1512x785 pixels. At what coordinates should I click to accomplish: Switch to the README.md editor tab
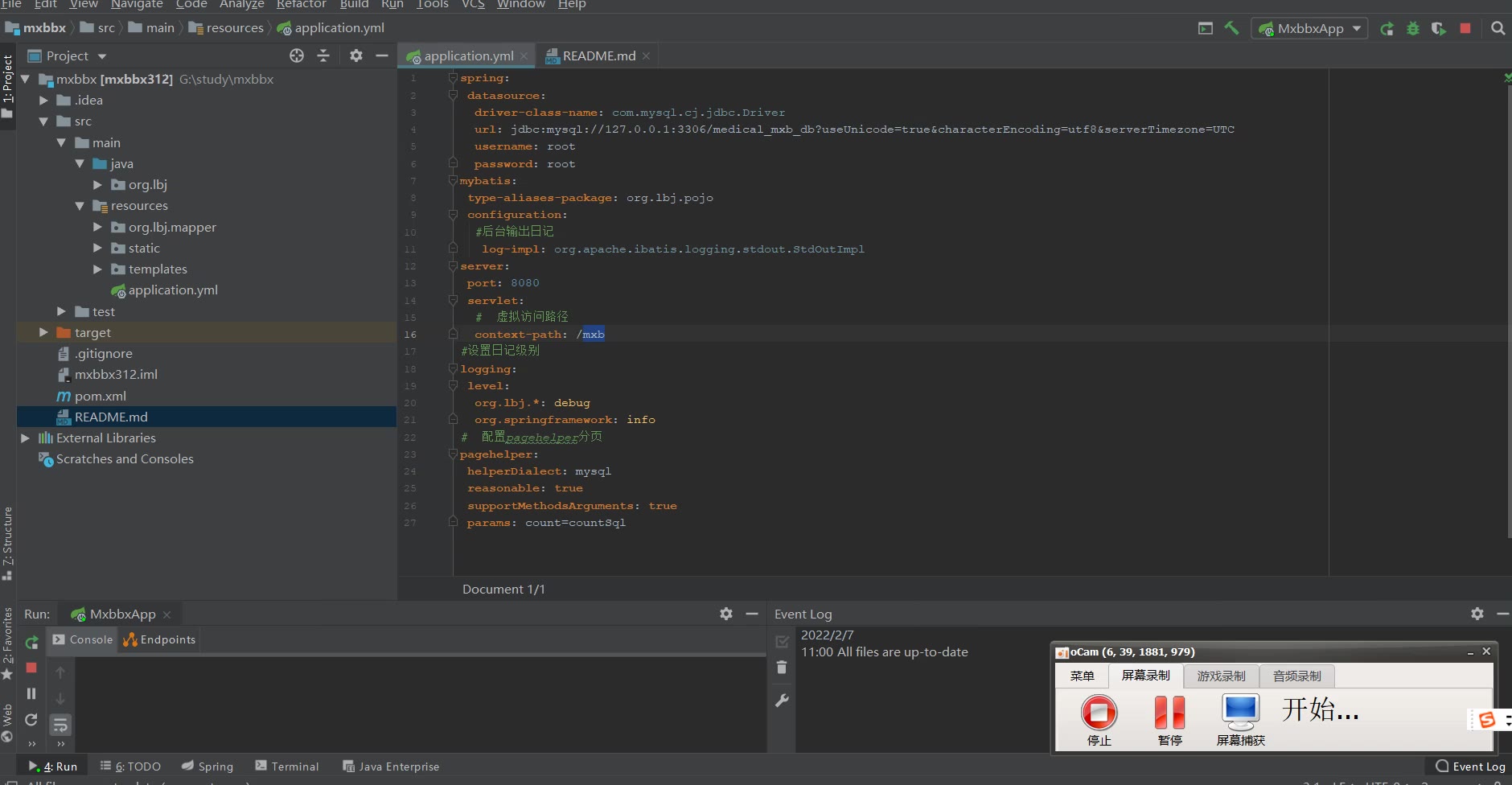598,55
